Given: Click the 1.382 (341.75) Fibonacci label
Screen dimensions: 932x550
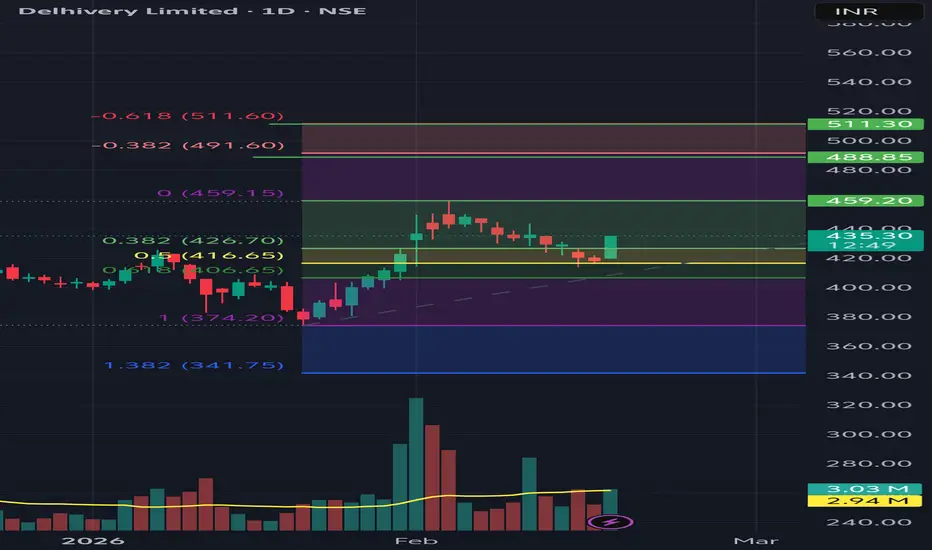Looking at the screenshot, I should click(194, 365).
